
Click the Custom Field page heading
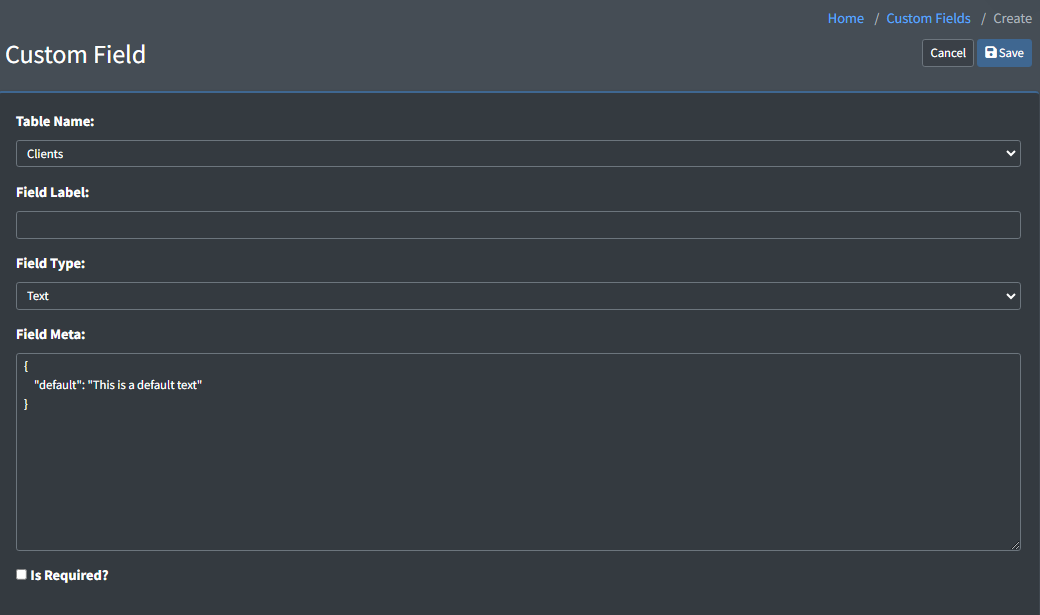point(76,54)
